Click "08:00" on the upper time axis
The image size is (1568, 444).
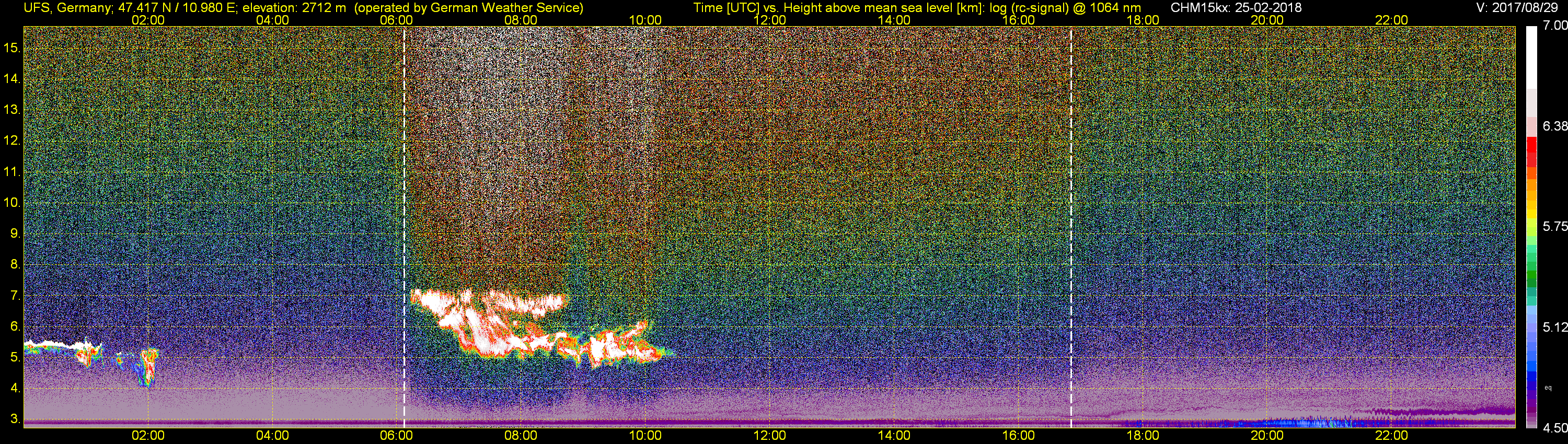[x=521, y=20]
